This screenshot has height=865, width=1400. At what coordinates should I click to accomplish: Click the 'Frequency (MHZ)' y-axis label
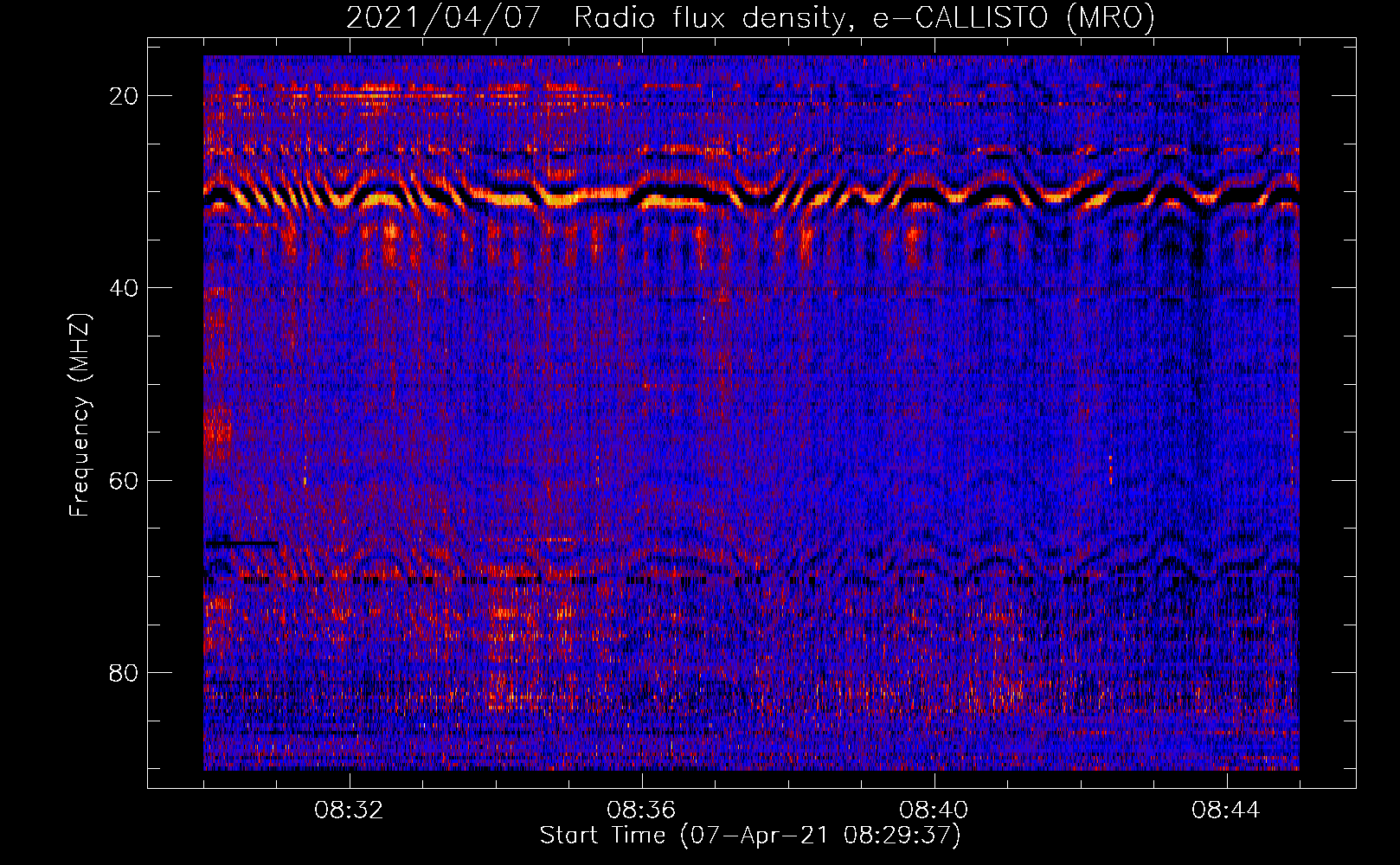[79, 415]
